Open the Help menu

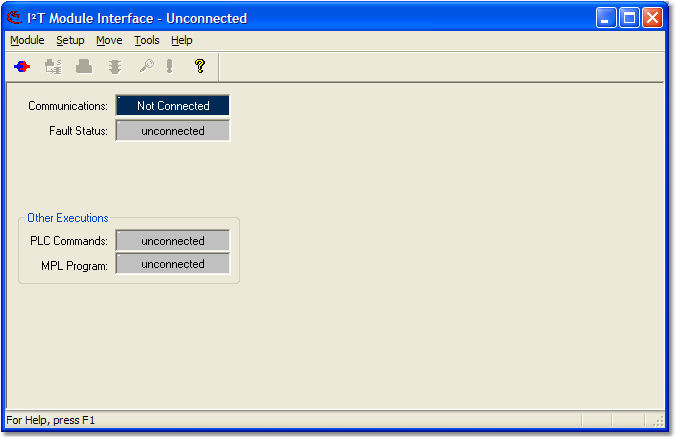tap(181, 41)
